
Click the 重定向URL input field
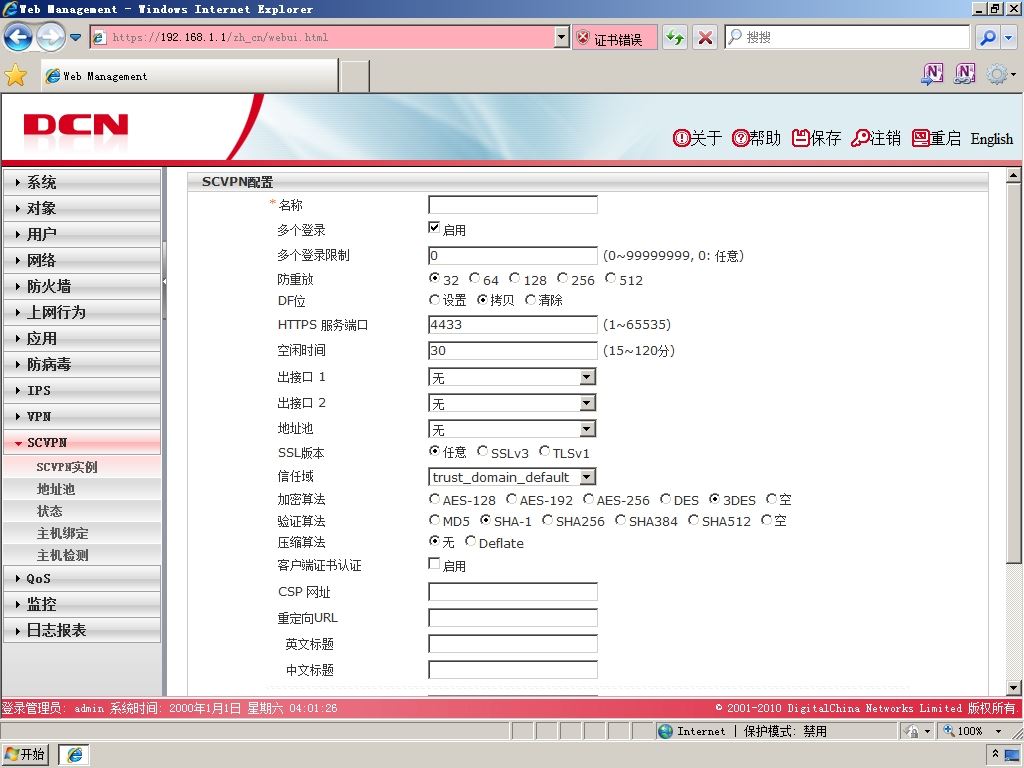tap(513, 618)
